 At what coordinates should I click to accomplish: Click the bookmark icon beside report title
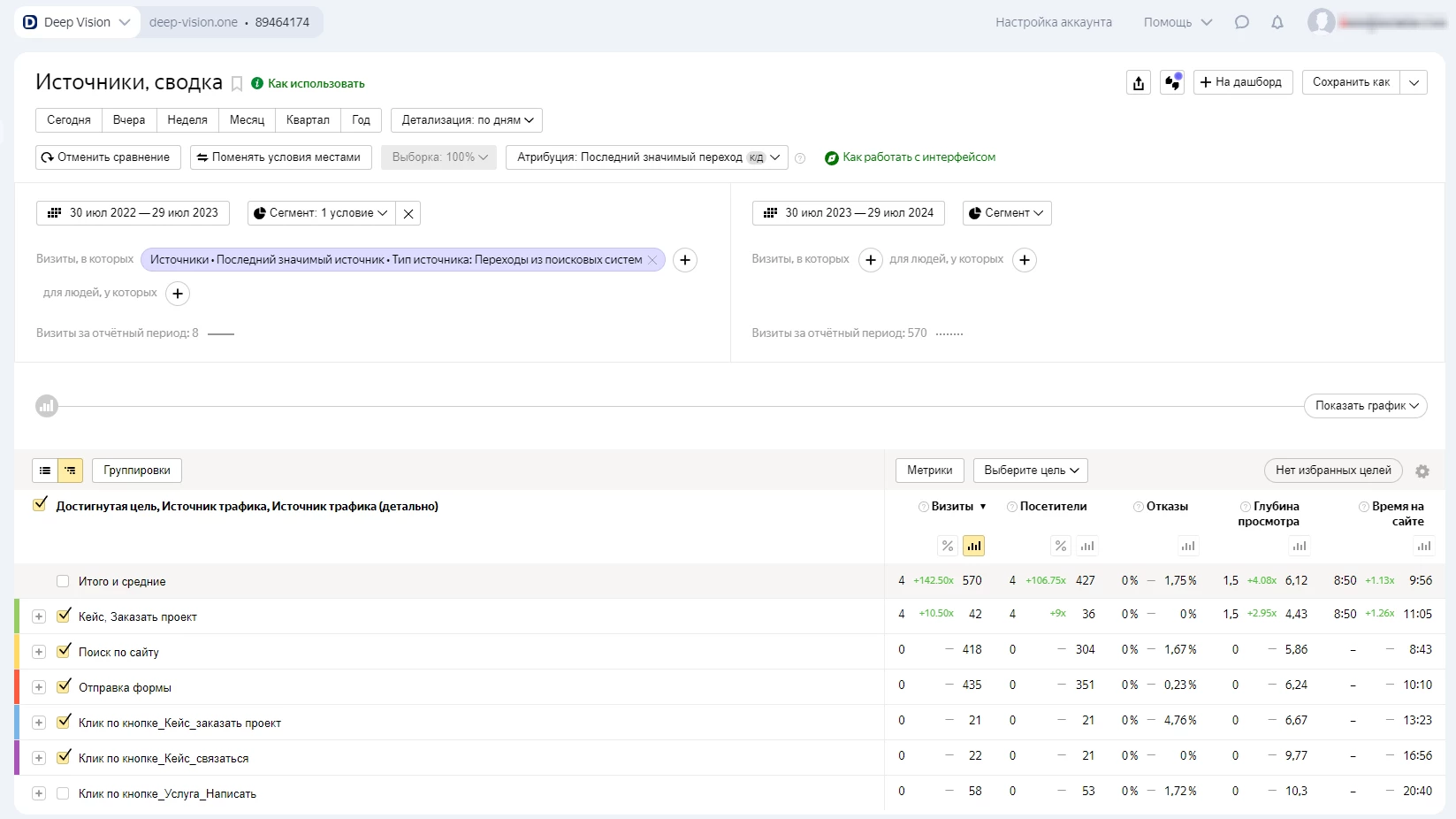pos(237,84)
